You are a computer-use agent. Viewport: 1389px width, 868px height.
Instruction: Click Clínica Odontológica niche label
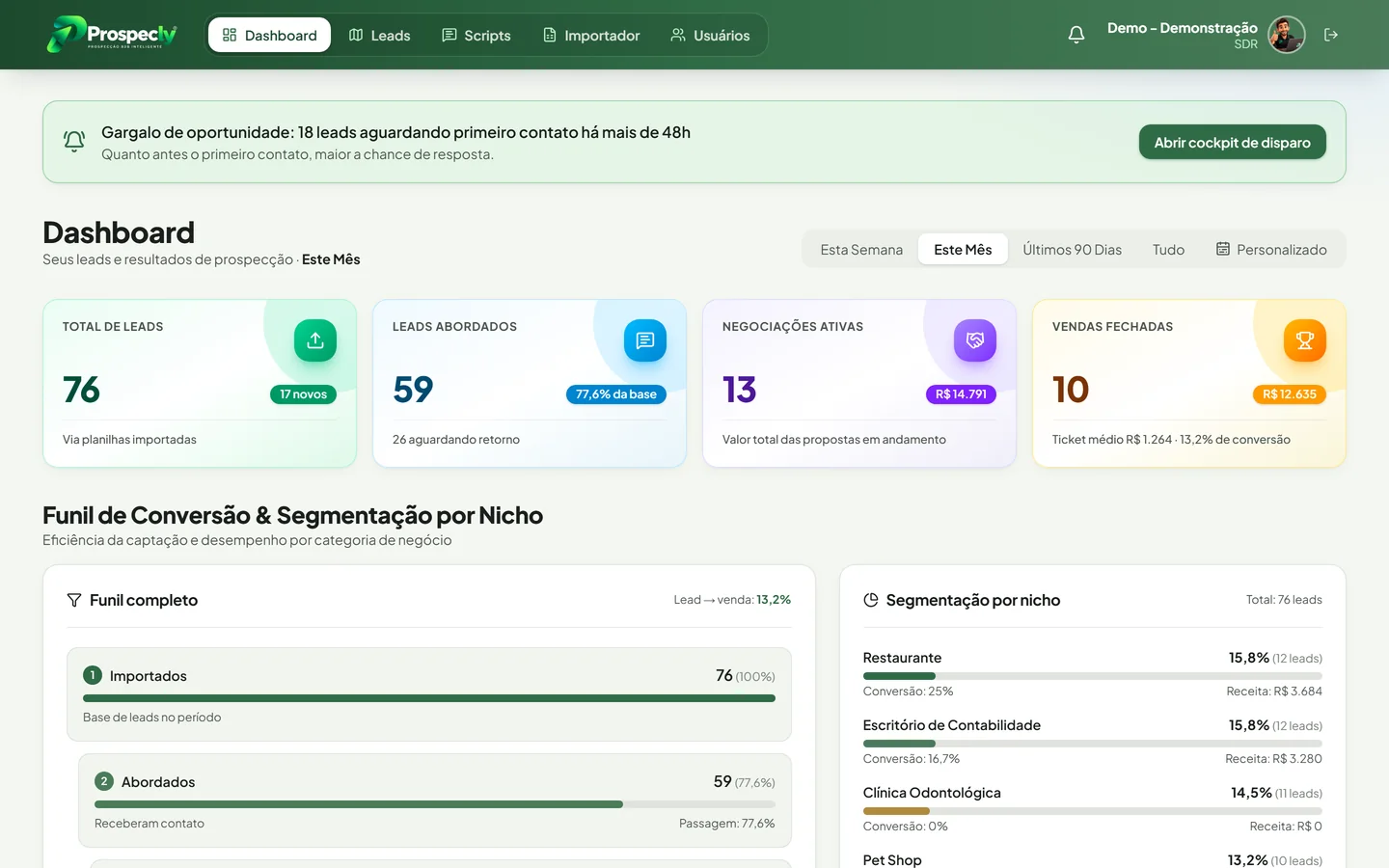pos(932,793)
